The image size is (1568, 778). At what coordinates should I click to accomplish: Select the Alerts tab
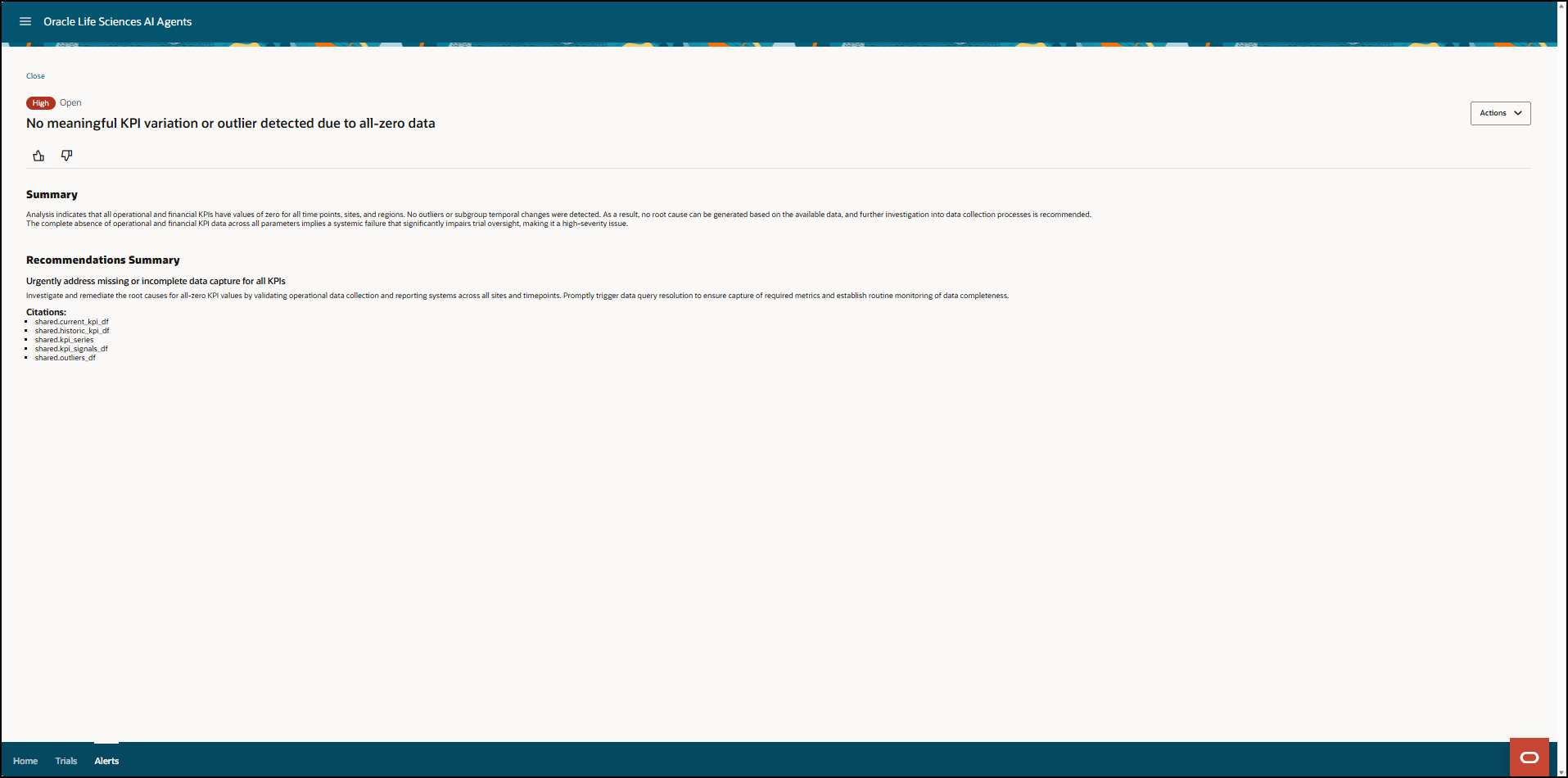pyautogui.click(x=106, y=761)
